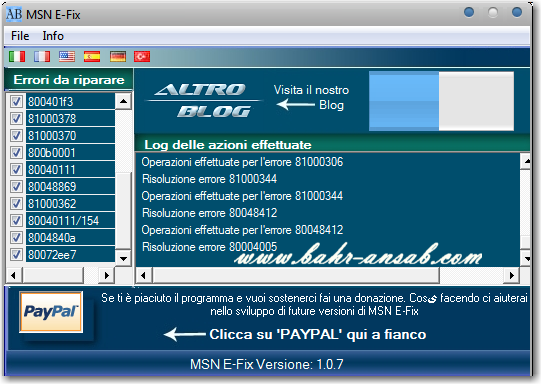Viewport: 541px width, 384px height.
Task: Select the 80072ee7 entry text
Action: coord(52,255)
